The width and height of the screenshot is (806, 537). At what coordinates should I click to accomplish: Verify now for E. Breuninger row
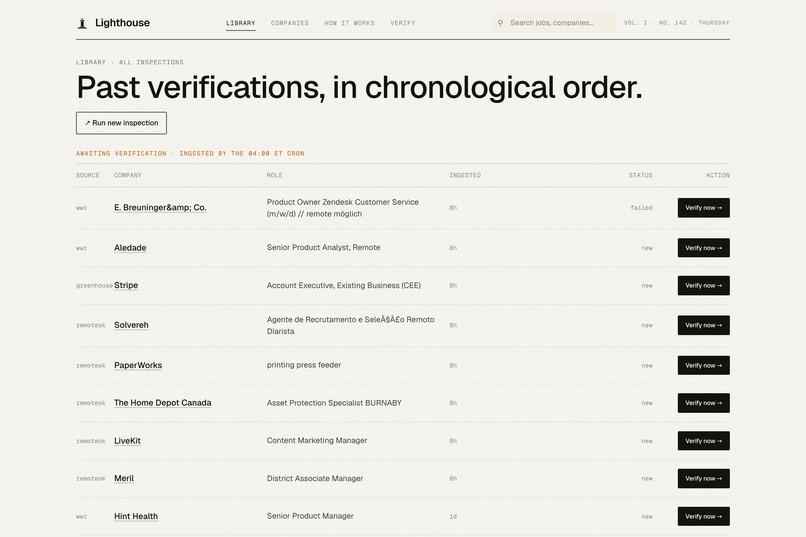point(704,208)
